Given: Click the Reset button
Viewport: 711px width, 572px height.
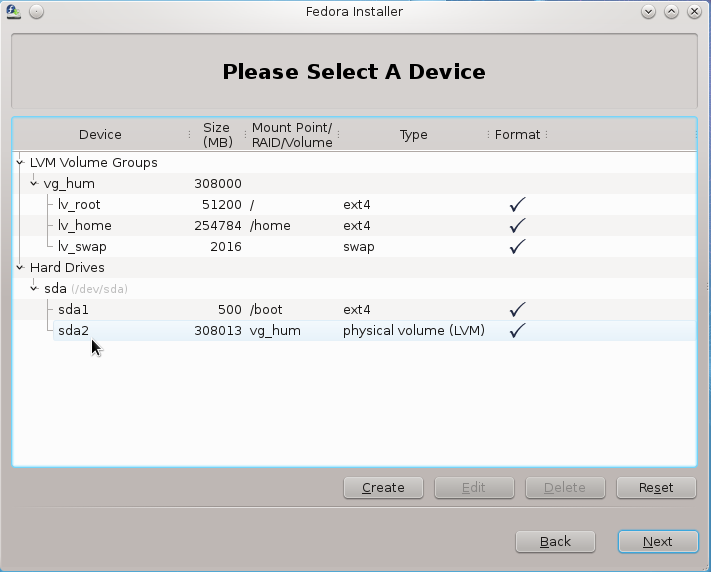Looking at the screenshot, I should coord(656,488).
